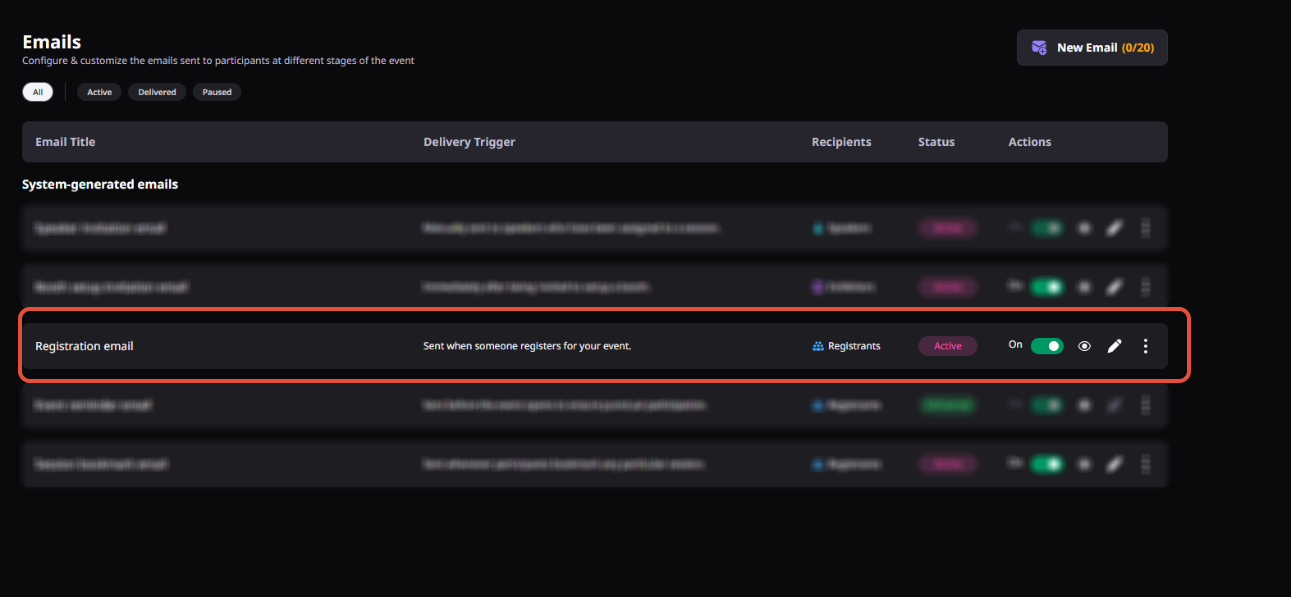
Task: Toggle the switch in the second blurred row
Action: [1047, 287]
